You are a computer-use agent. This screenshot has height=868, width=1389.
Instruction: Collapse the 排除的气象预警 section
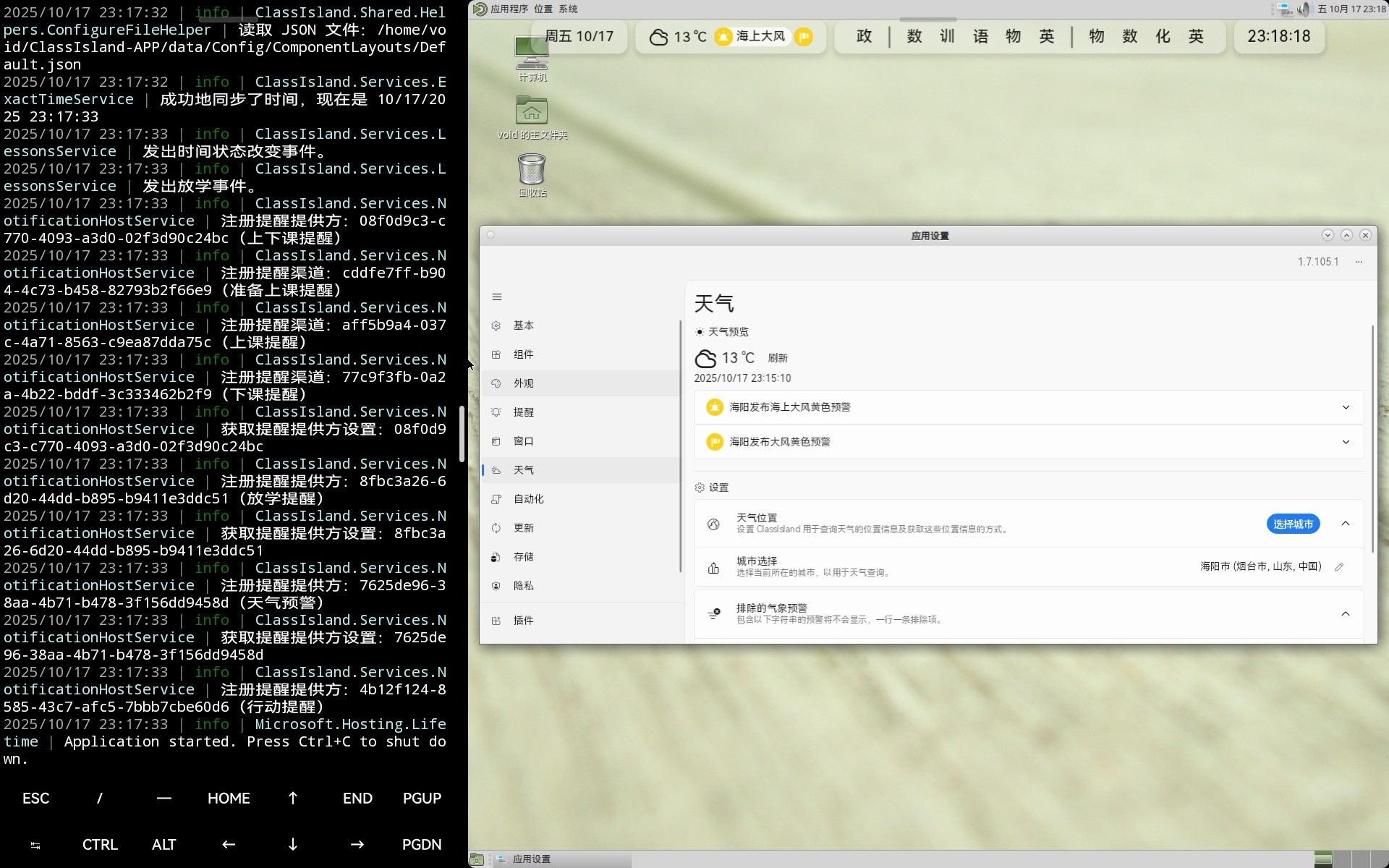coord(1346,614)
